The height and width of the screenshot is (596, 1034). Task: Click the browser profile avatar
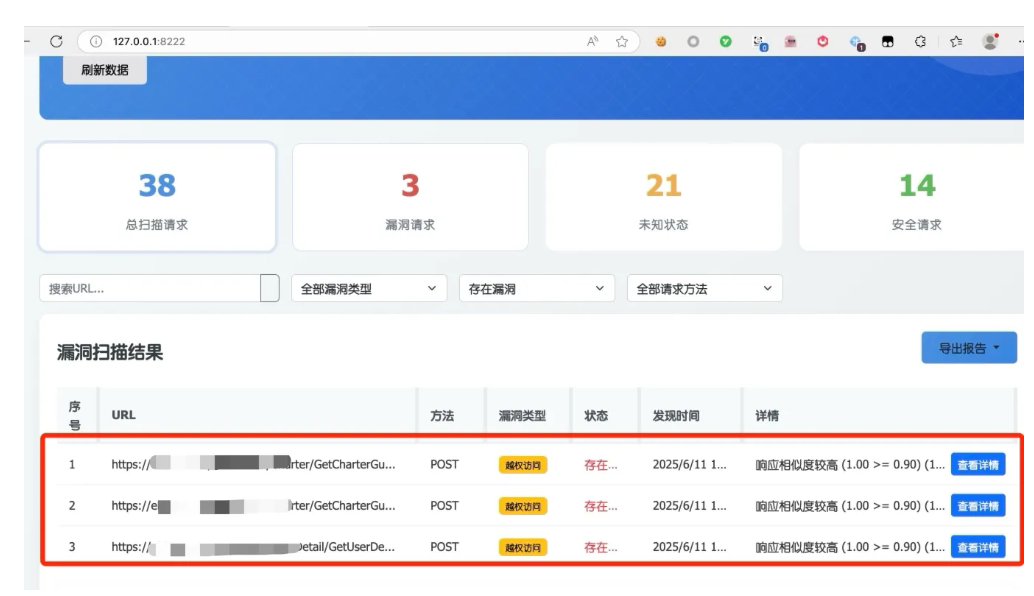pos(990,41)
